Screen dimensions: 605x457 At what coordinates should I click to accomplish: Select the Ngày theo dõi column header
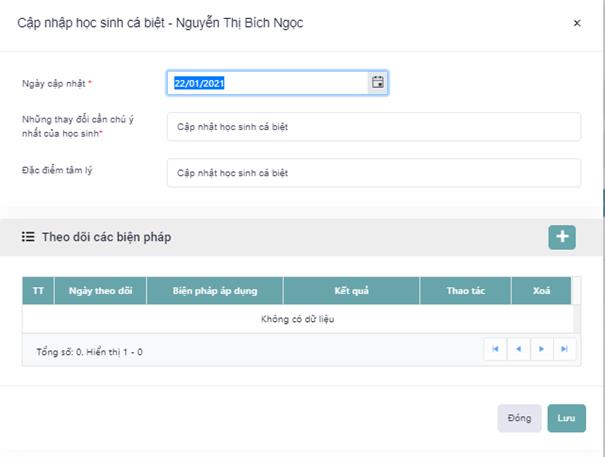[x=100, y=291]
